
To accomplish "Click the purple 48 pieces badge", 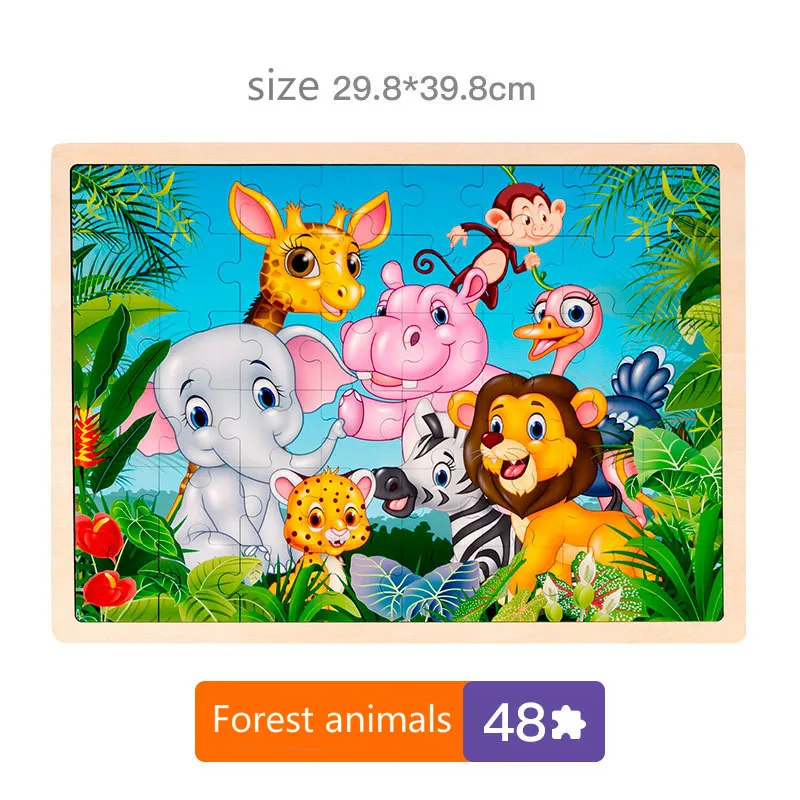I will pyautogui.click(x=534, y=721).
